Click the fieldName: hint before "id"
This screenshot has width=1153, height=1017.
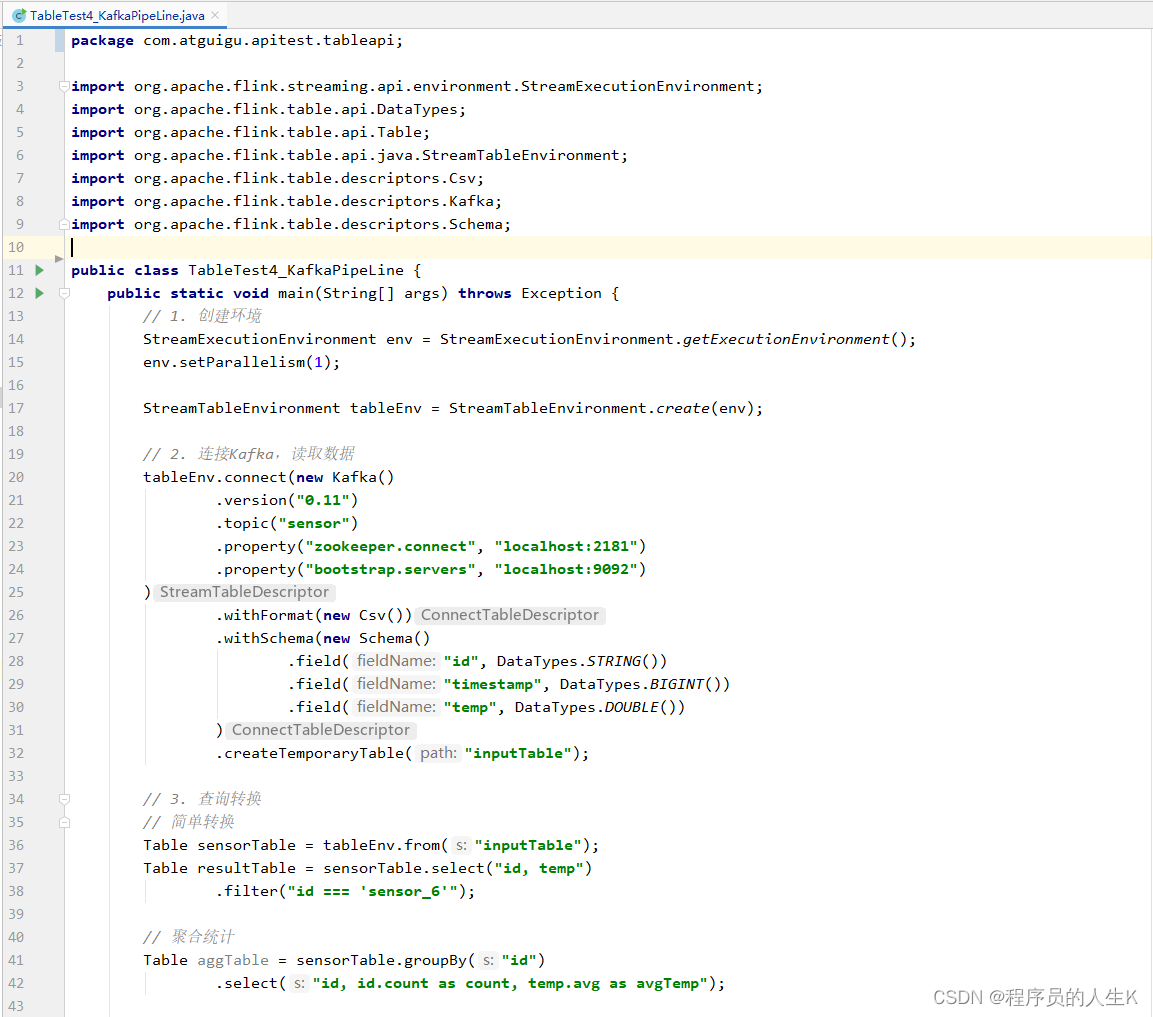pyautogui.click(x=396, y=661)
